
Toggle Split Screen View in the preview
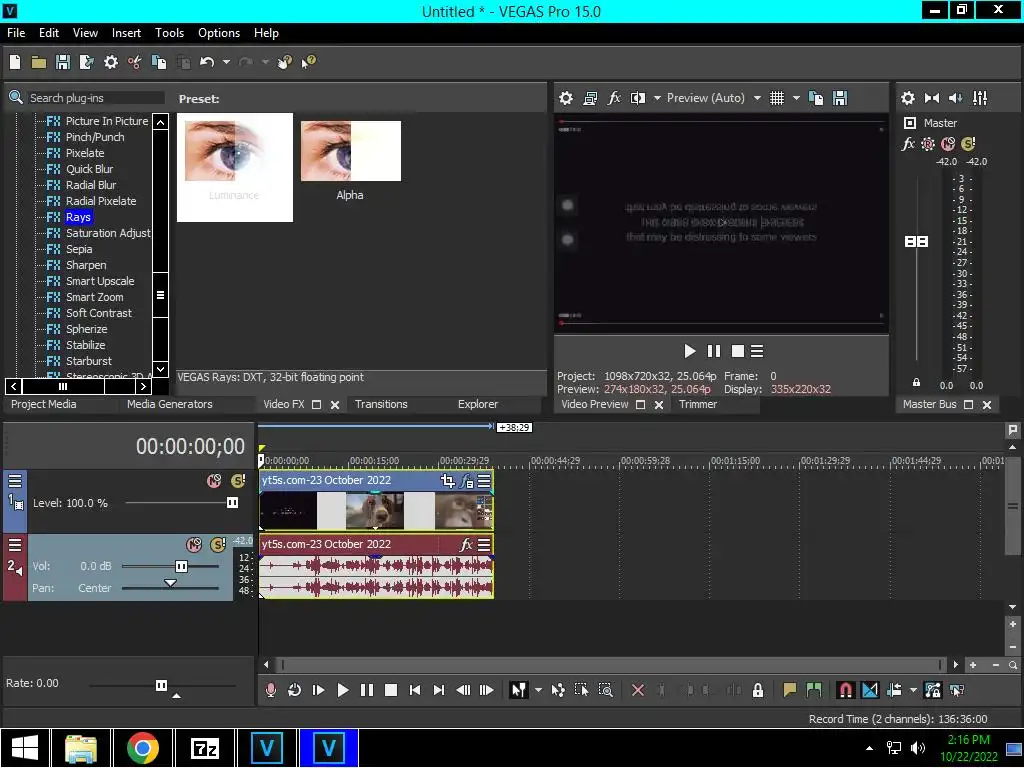pos(638,98)
